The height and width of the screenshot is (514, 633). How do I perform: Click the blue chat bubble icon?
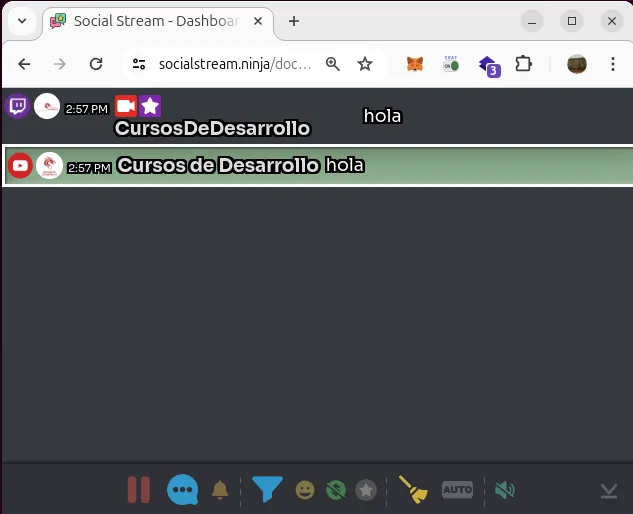coord(182,490)
